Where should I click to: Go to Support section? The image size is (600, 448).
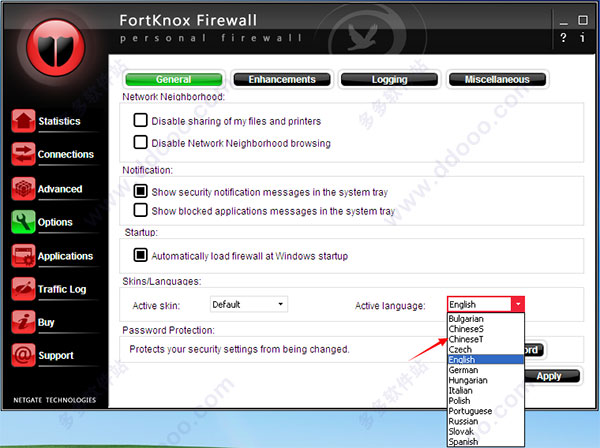(x=56, y=355)
